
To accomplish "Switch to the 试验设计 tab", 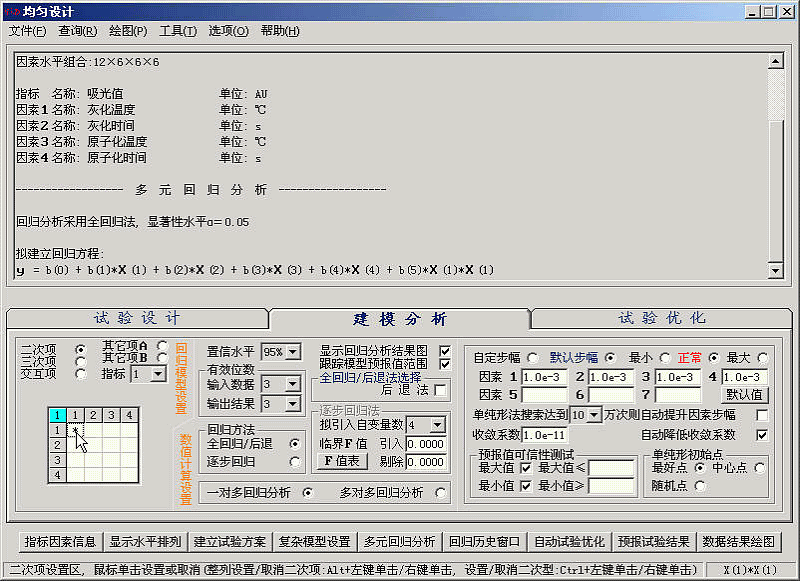I will (x=137, y=319).
